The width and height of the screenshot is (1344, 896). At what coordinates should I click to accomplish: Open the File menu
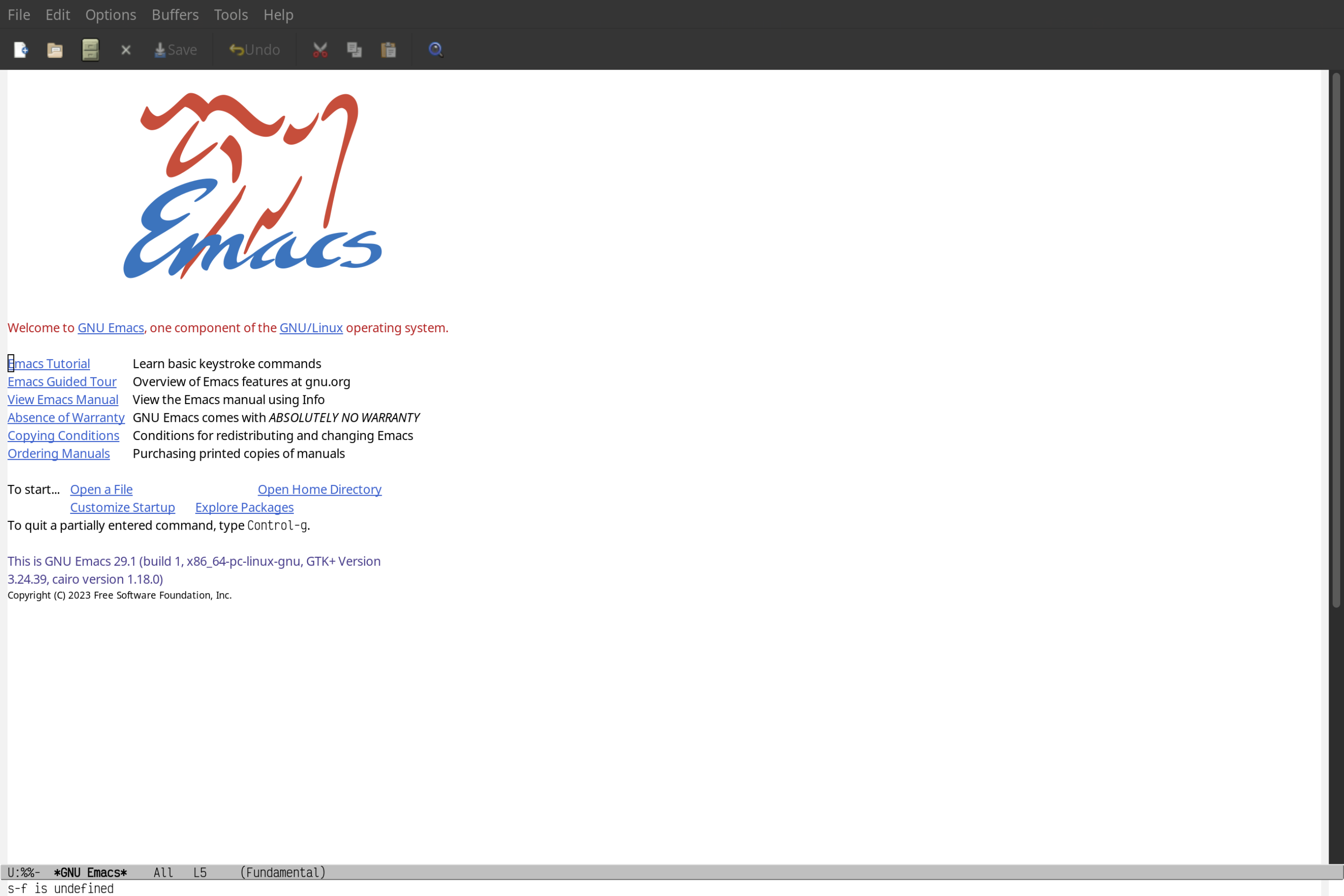coord(18,14)
